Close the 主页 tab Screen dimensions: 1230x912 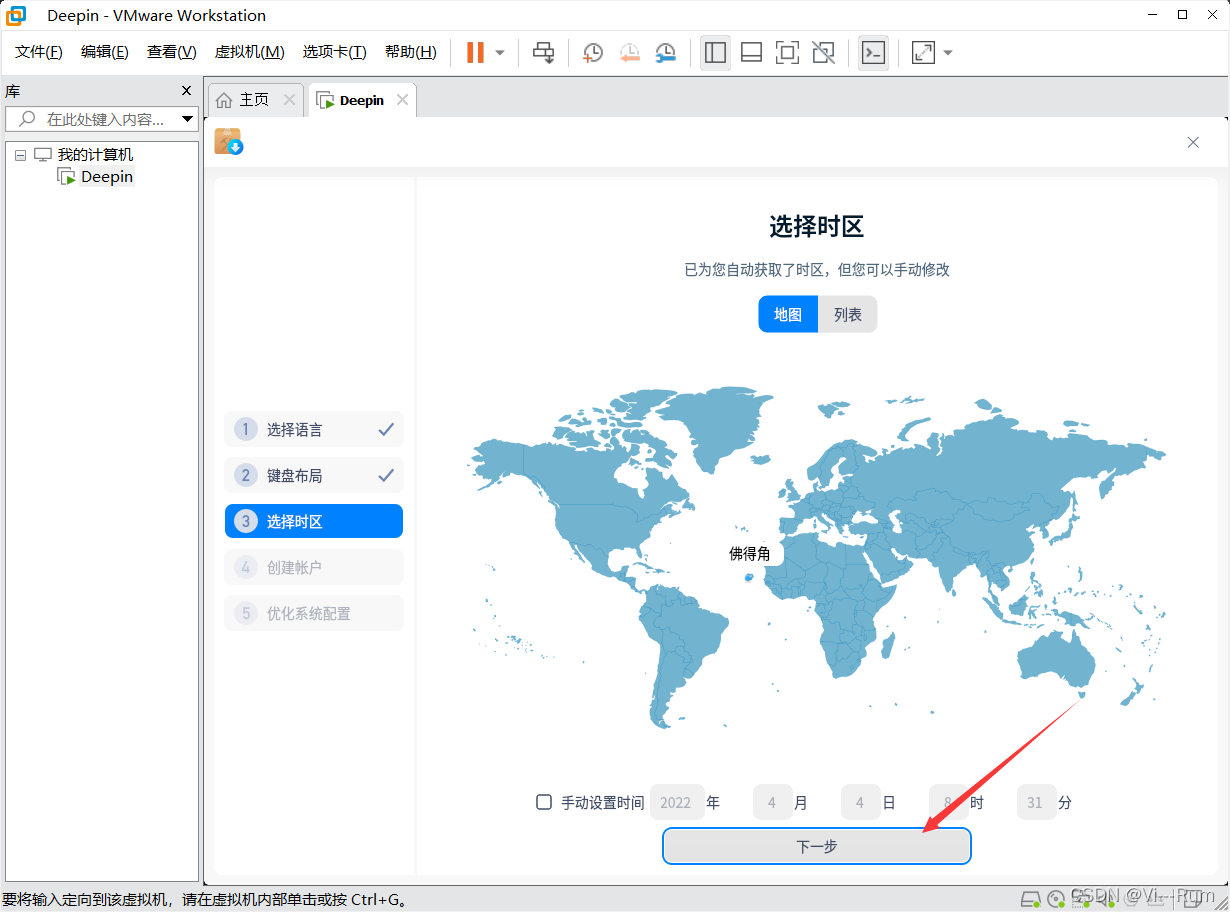click(x=289, y=100)
